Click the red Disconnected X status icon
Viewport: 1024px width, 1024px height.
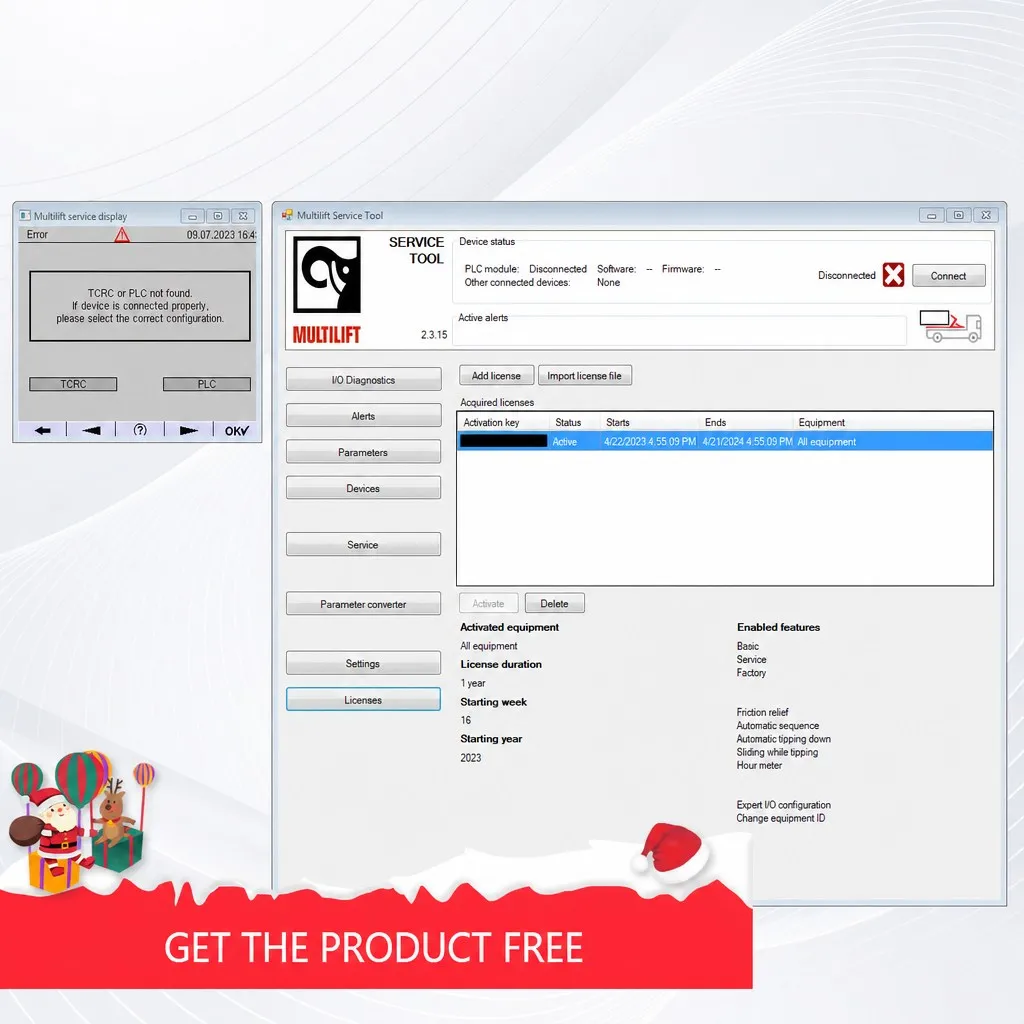click(893, 275)
